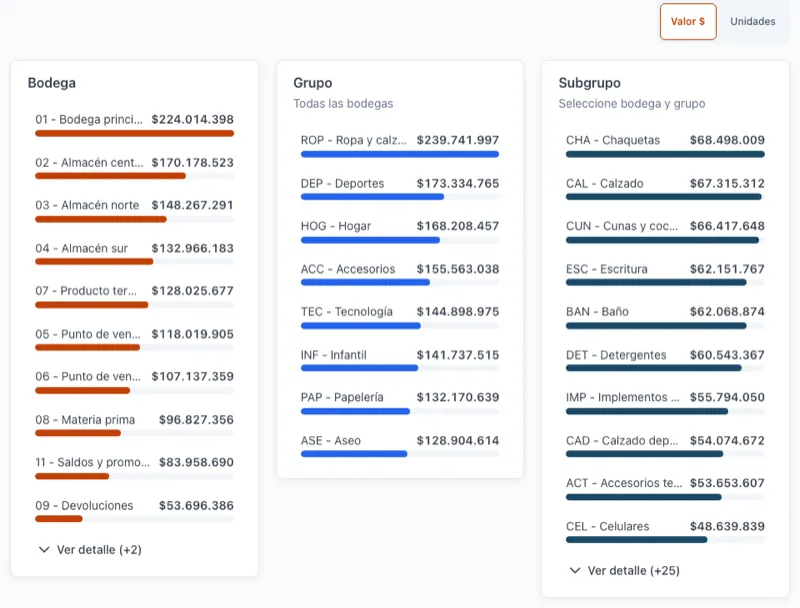The width and height of the screenshot is (800, 608).
Task: Choose 03 - Almacén norte warehouse
Action: tap(134, 211)
